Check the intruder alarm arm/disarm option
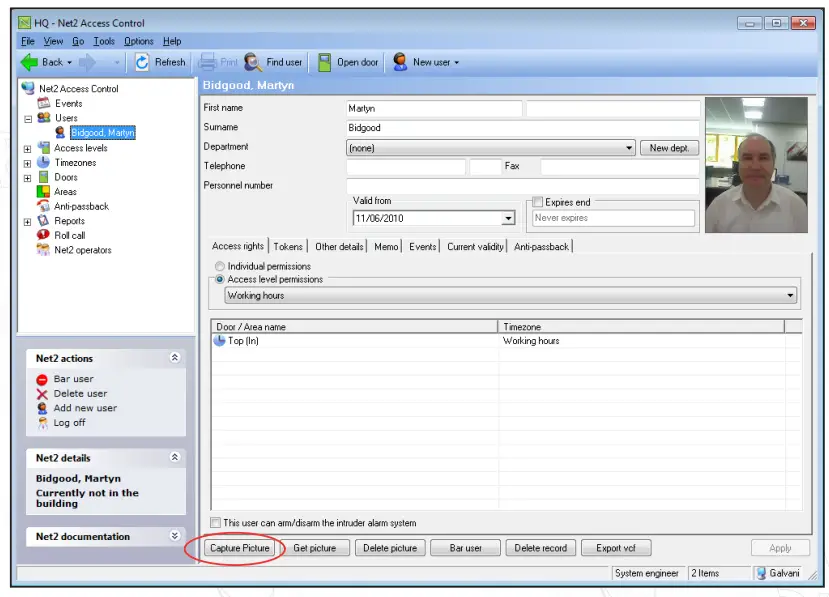This screenshot has width=829, height=597. point(215,522)
